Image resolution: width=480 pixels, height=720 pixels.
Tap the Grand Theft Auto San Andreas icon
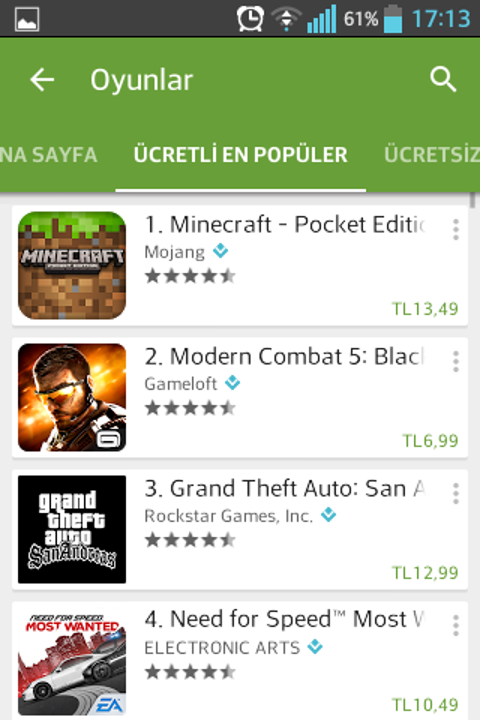coord(72,529)
